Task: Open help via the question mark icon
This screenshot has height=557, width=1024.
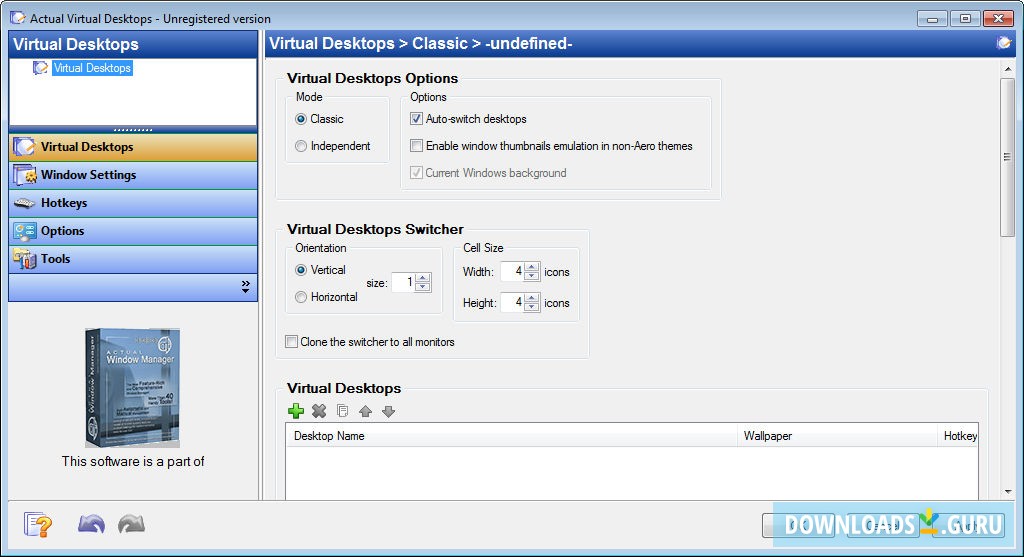Action: pyautogui.click(x=38, y=524)
